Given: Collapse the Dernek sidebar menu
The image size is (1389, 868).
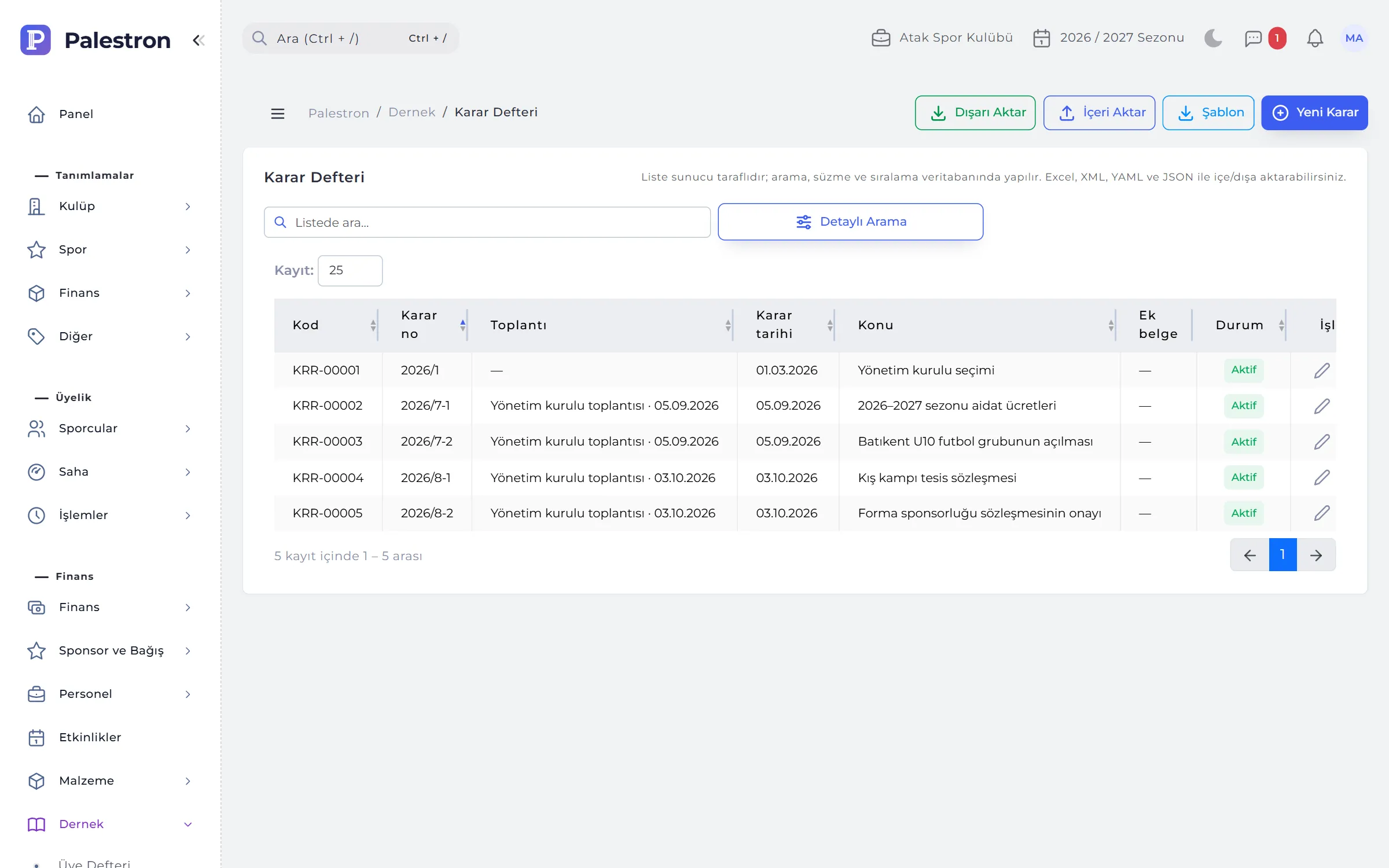Looking at the screenshot, I should coord(110,825).
